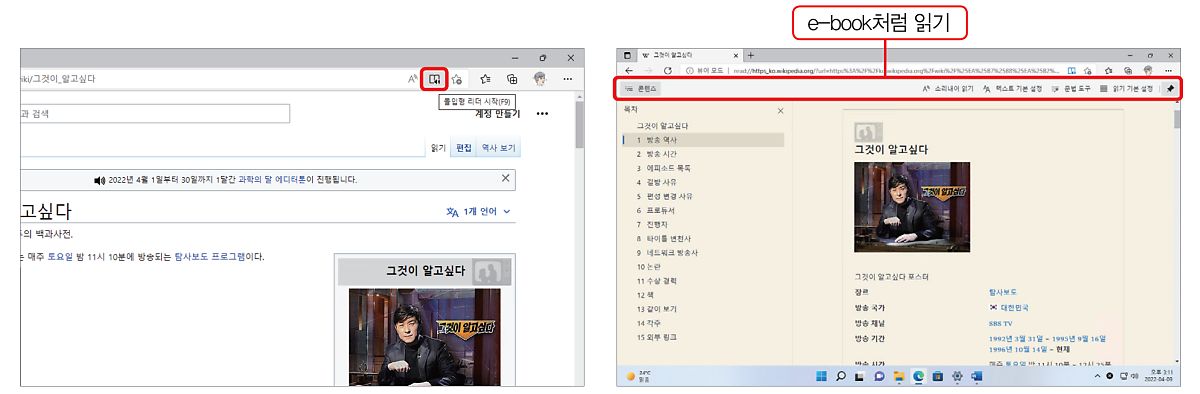The image size is (1200, 394).
Task: Open Collections in left window toolbar
Action: pos(512,78)
